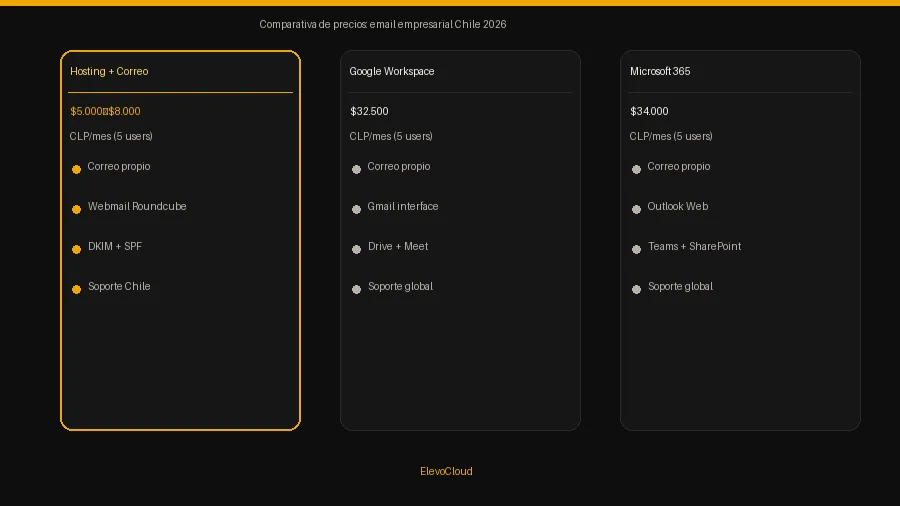Click Soporte global in Microsoft 365 card
Screen dimensions: 900x506
point(680,286)
